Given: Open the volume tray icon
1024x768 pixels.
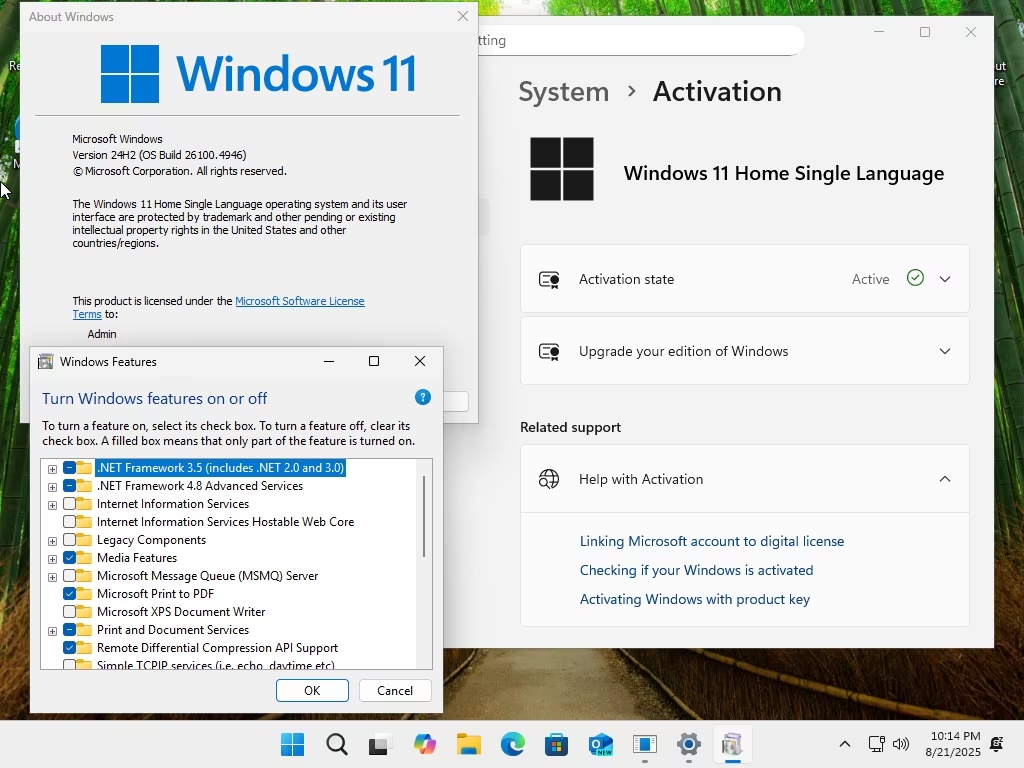Looking at the screenshot, I should point(901,744).
